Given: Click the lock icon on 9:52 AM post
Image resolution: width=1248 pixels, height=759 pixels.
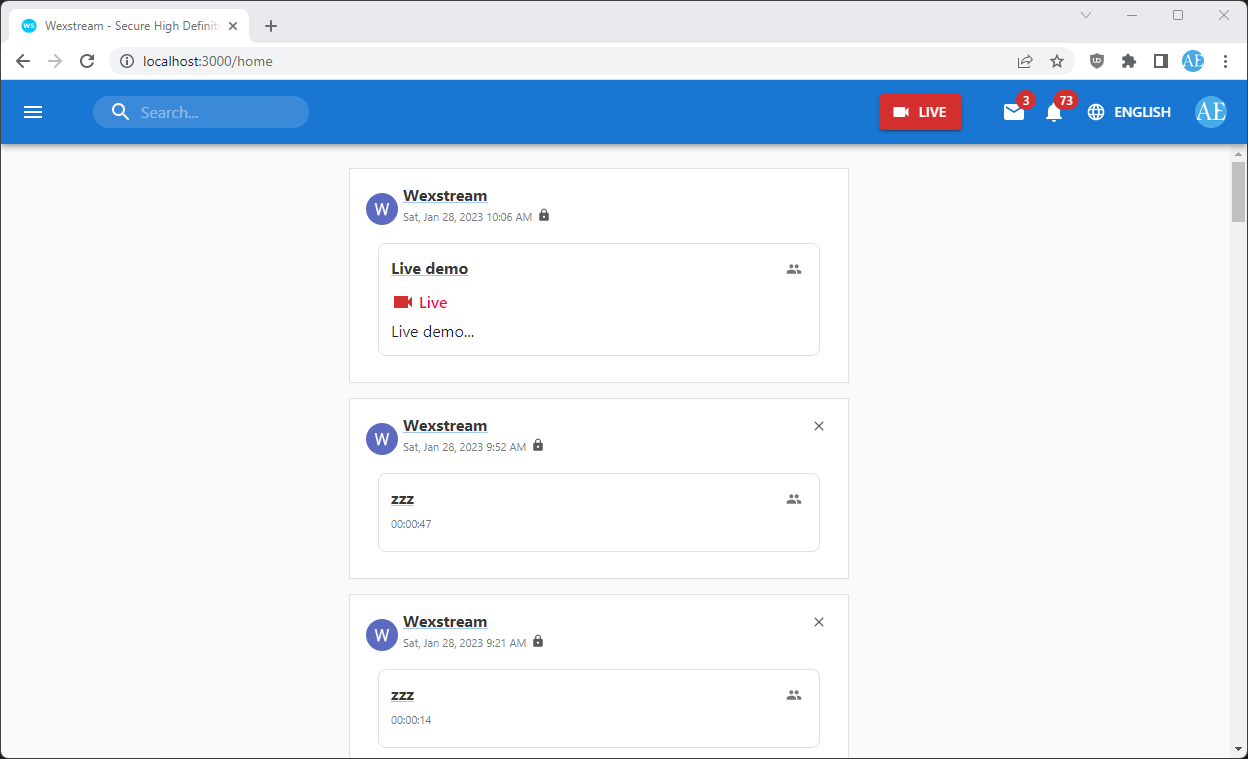Looking at the screenshot, I should (538, 445).
